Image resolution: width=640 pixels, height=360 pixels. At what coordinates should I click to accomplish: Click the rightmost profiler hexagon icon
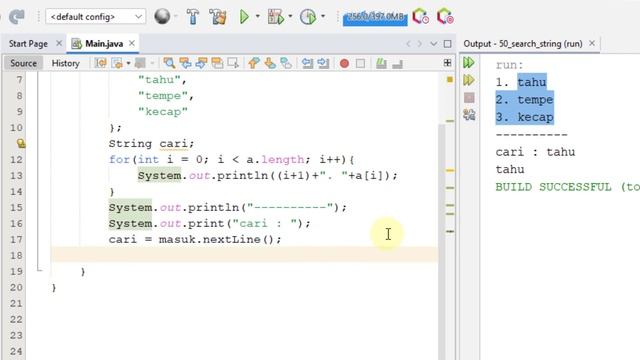(x=445, y=17)
